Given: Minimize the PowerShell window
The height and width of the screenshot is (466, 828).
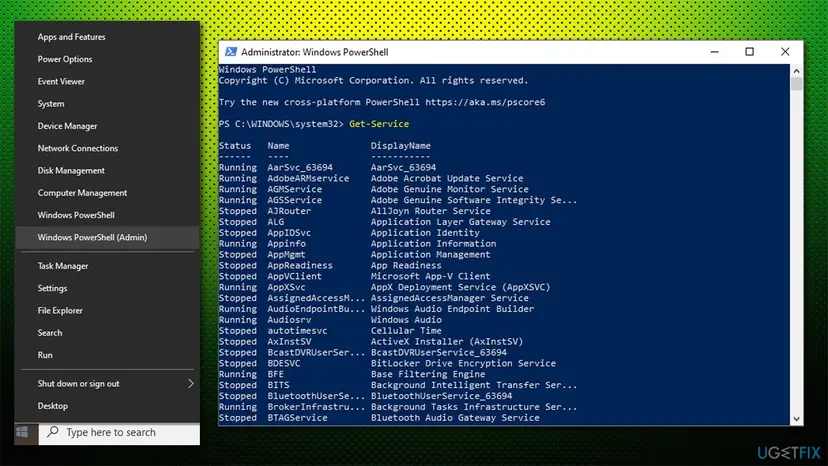Looking at the screenshot, I should point(714,52).
